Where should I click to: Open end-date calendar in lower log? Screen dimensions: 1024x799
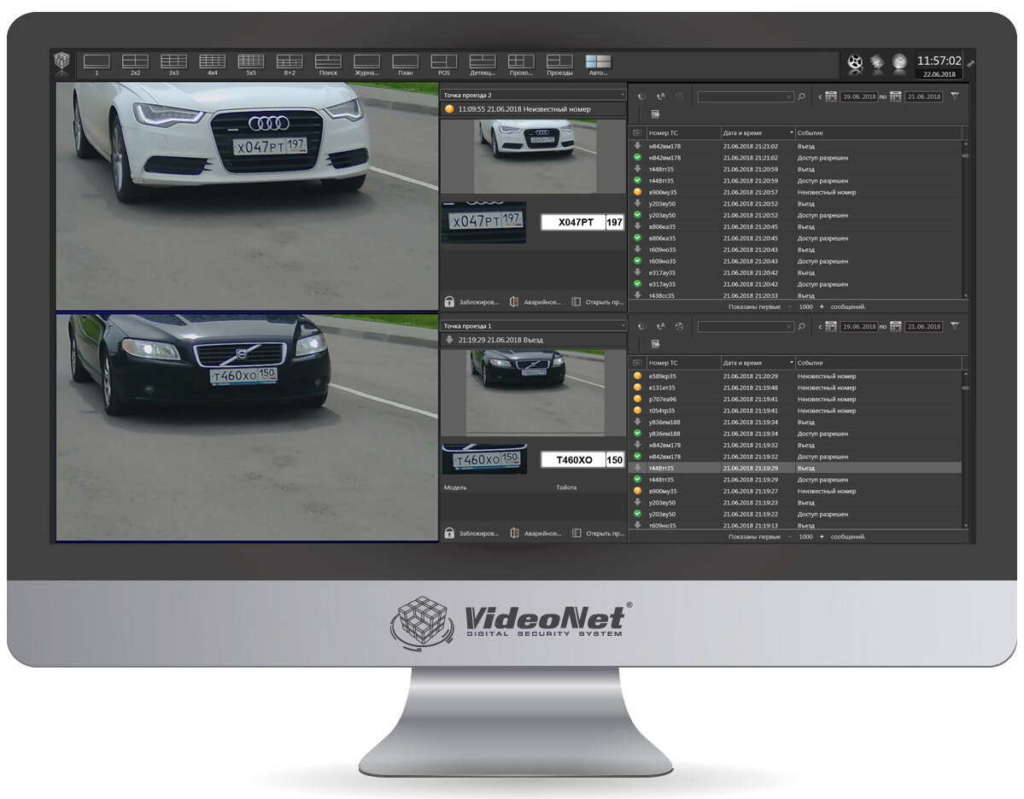(895, 327)
